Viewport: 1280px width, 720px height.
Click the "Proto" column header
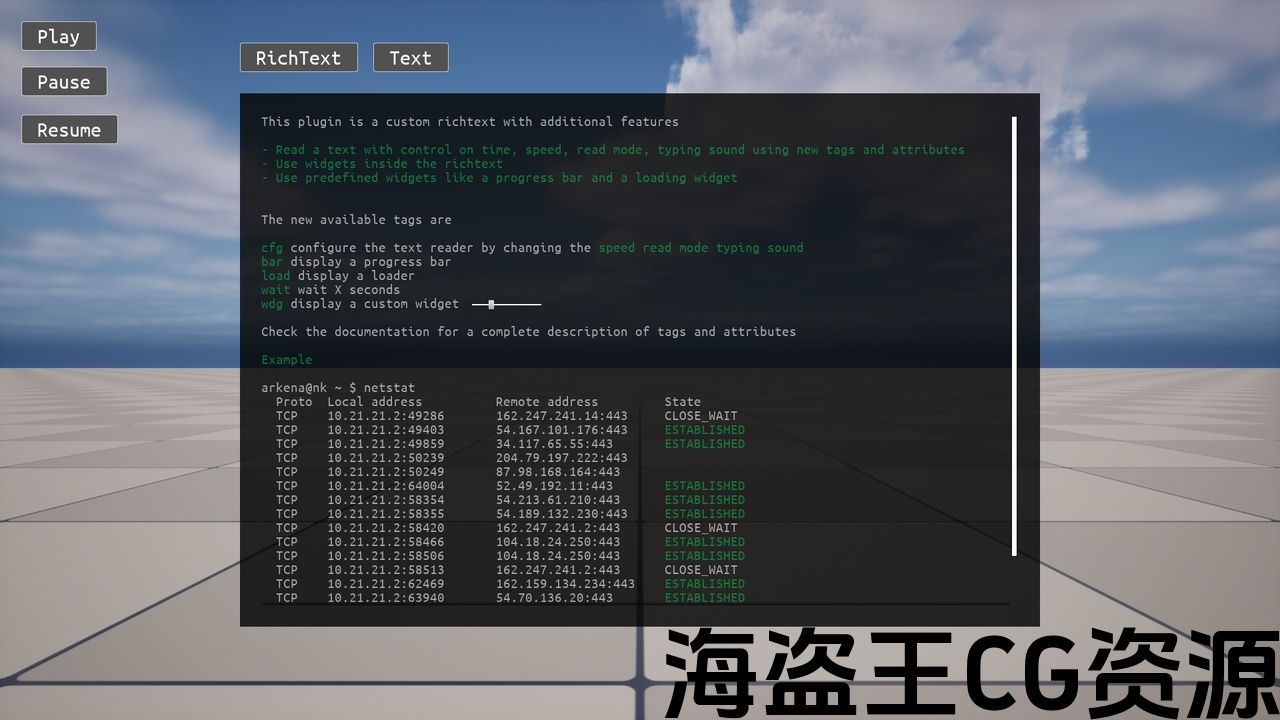pos(294,402)
